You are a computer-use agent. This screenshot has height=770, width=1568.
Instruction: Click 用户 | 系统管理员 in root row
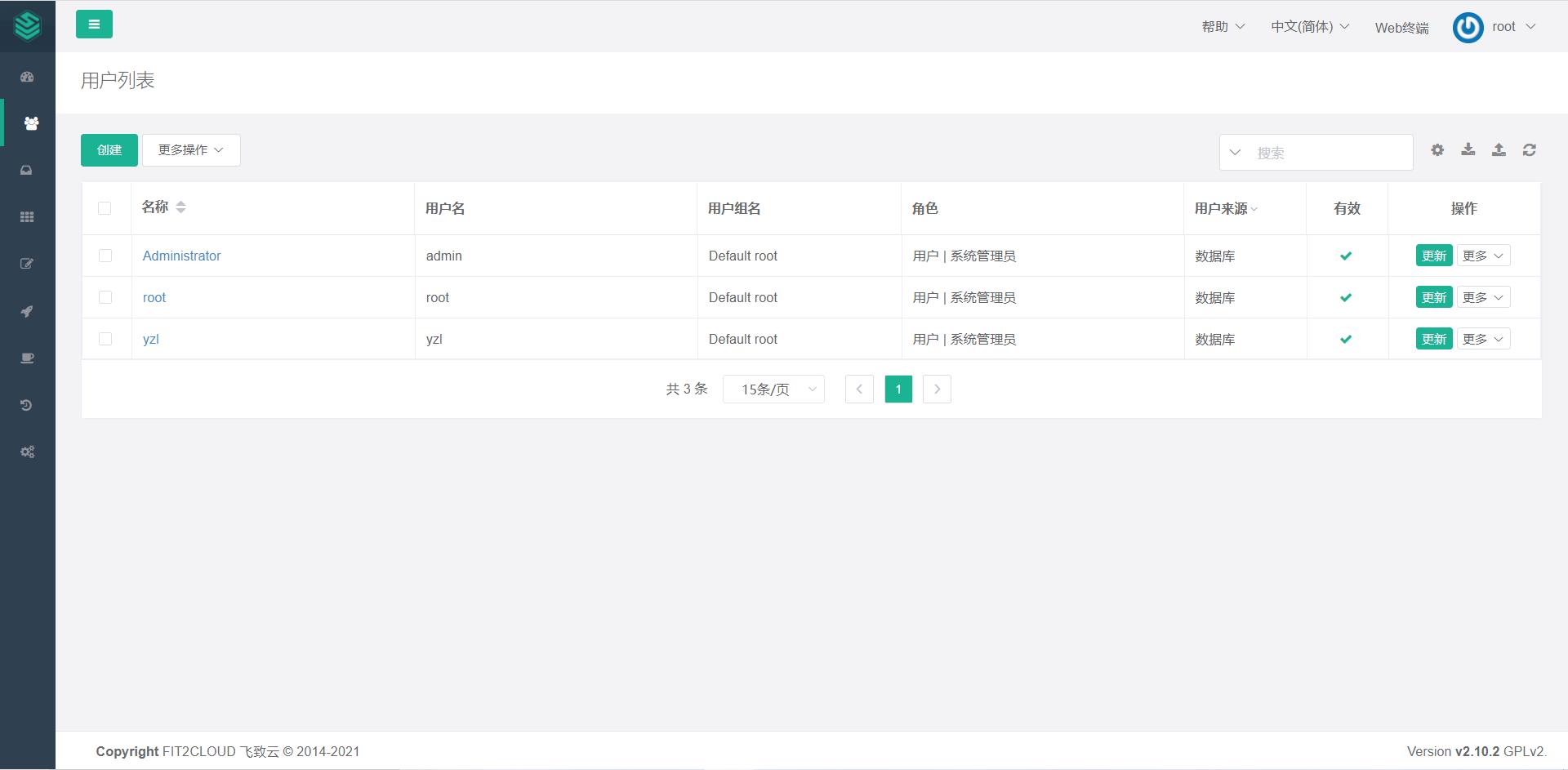pyautogui.click(x=964, y=297)
